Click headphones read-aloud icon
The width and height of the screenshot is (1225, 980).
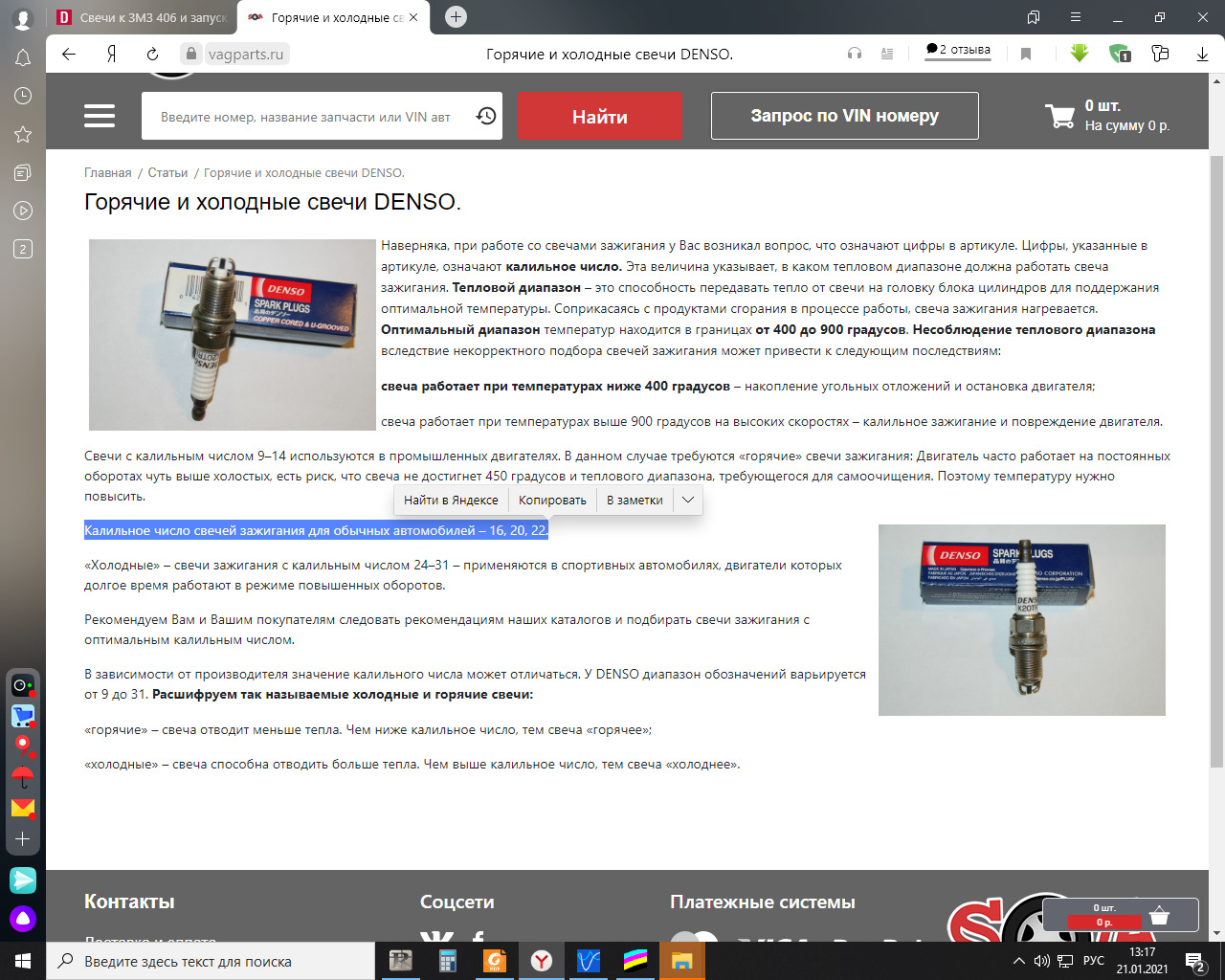(x=855, y=55)
